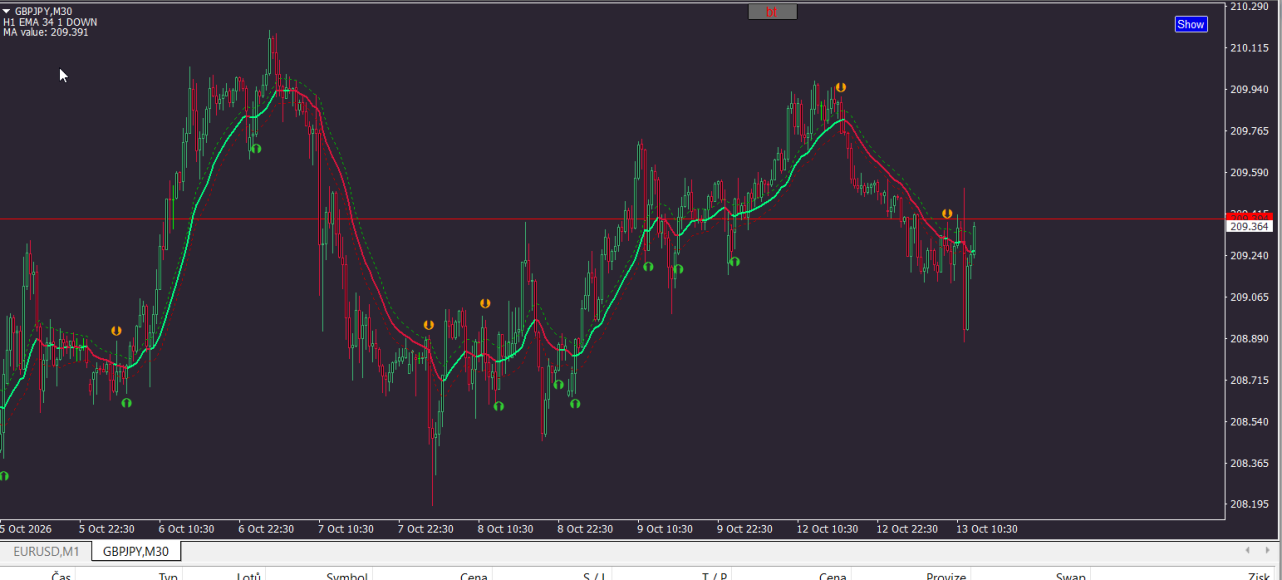Click the 'MA value: 209.391' label
1282x580 pixels.
(x=46, y=32)
